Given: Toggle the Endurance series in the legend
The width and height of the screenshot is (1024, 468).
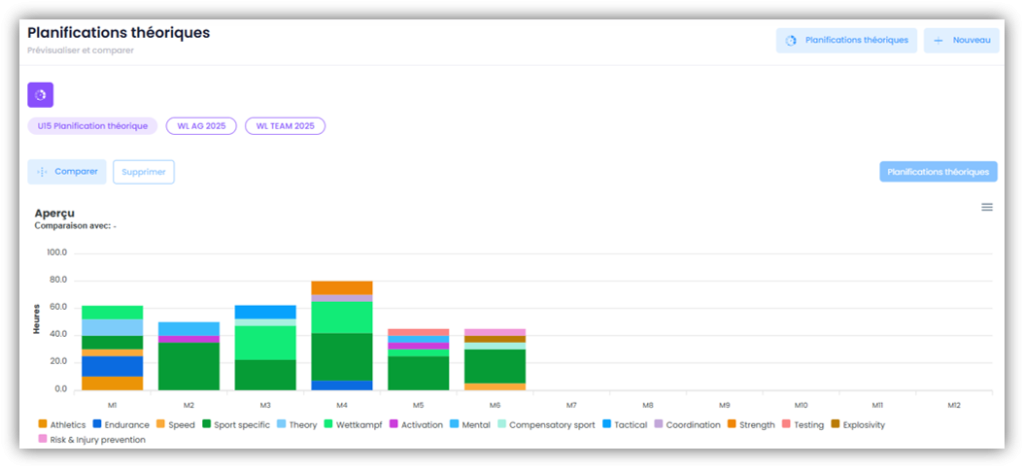Looking at the screenshot, I should pyautogui.click(x=126, y=425).
